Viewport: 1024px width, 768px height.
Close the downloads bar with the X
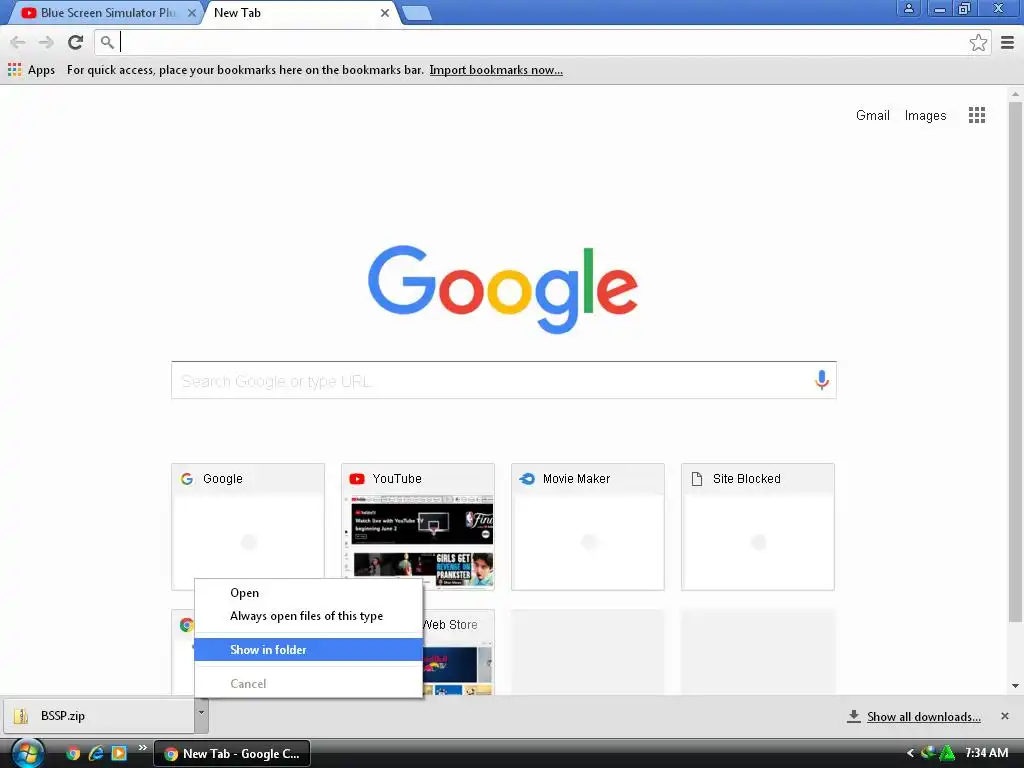point(1005,716)
